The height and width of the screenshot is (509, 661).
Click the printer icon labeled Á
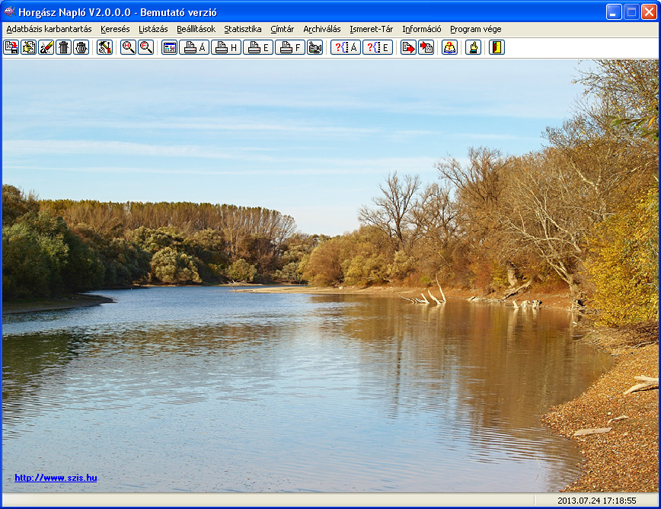194,47
